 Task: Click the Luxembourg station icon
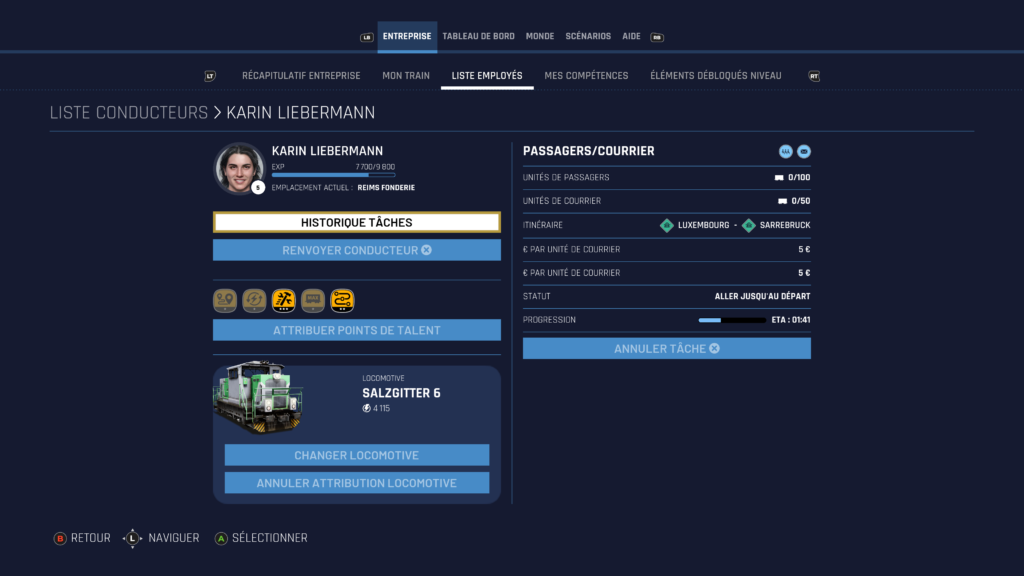(666, 225)
